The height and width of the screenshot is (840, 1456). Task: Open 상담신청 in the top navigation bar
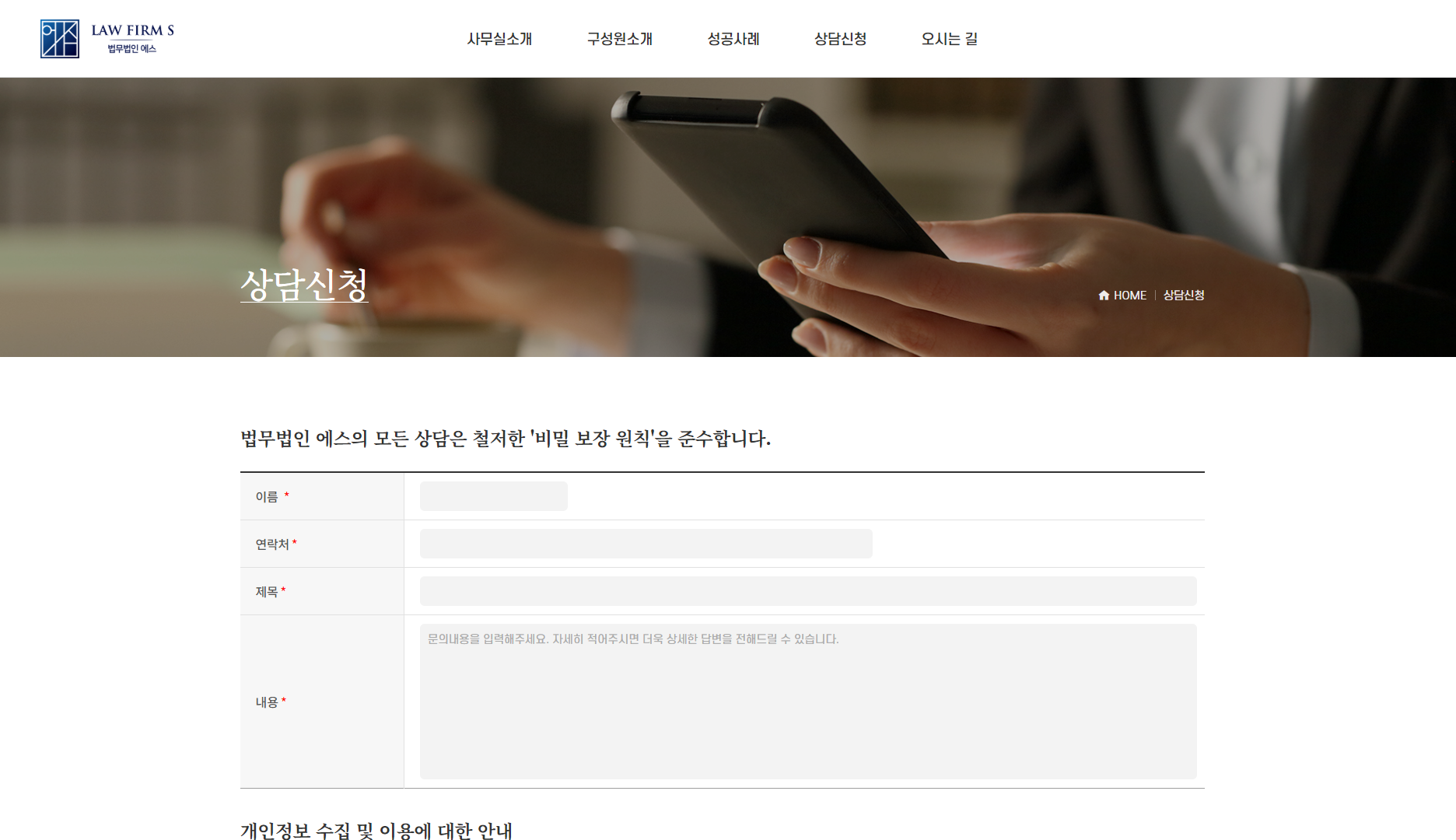coord(840,39)
